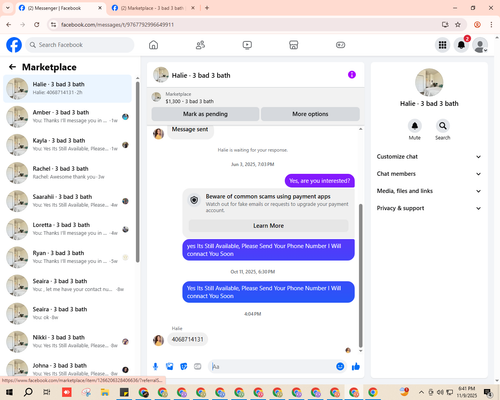Viewport: 500px width, 400px height.
Task: Send a voice clip with microphone icon
Action: pyautogui.click(x=155, y=367)
